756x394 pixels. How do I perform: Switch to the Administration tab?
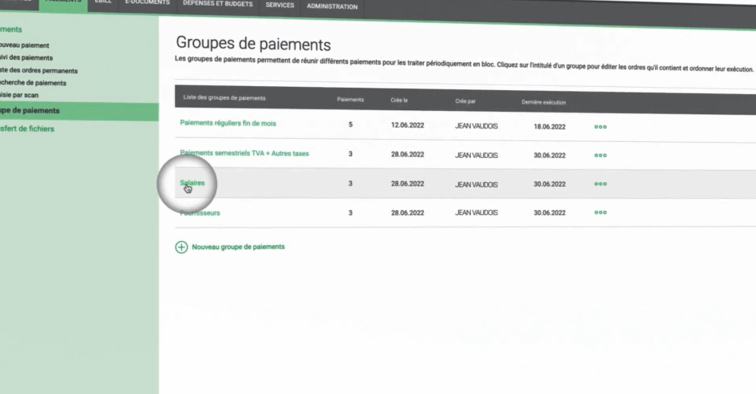click(332, 6)
